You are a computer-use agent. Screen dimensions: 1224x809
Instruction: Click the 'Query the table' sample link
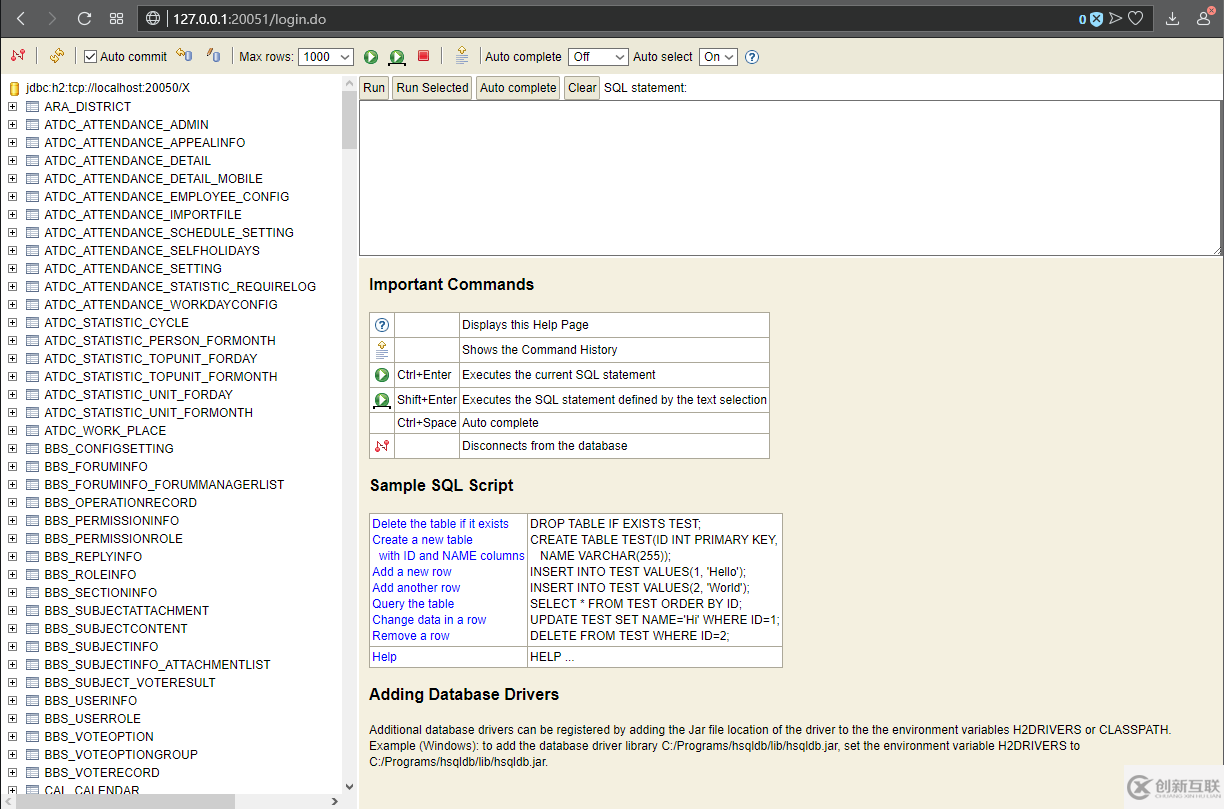click(x=413, y=604)
